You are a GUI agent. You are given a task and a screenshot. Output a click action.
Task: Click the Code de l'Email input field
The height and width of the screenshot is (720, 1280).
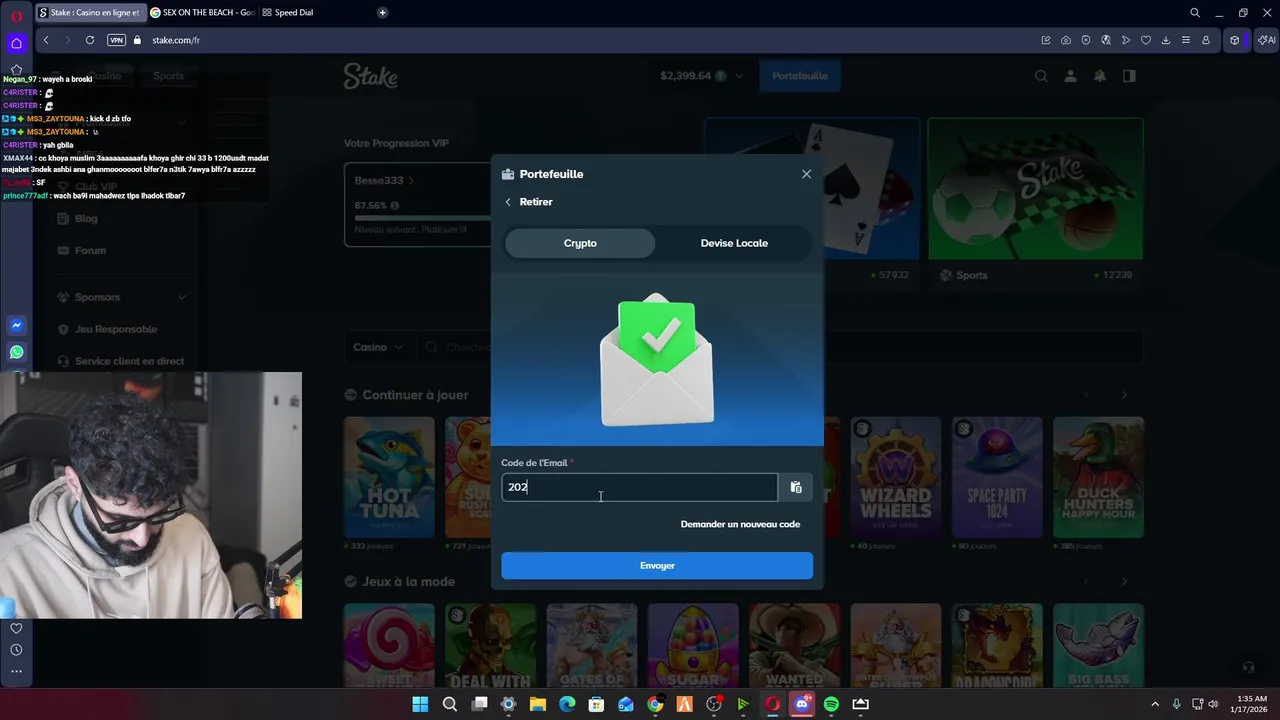tap(639, 487)
